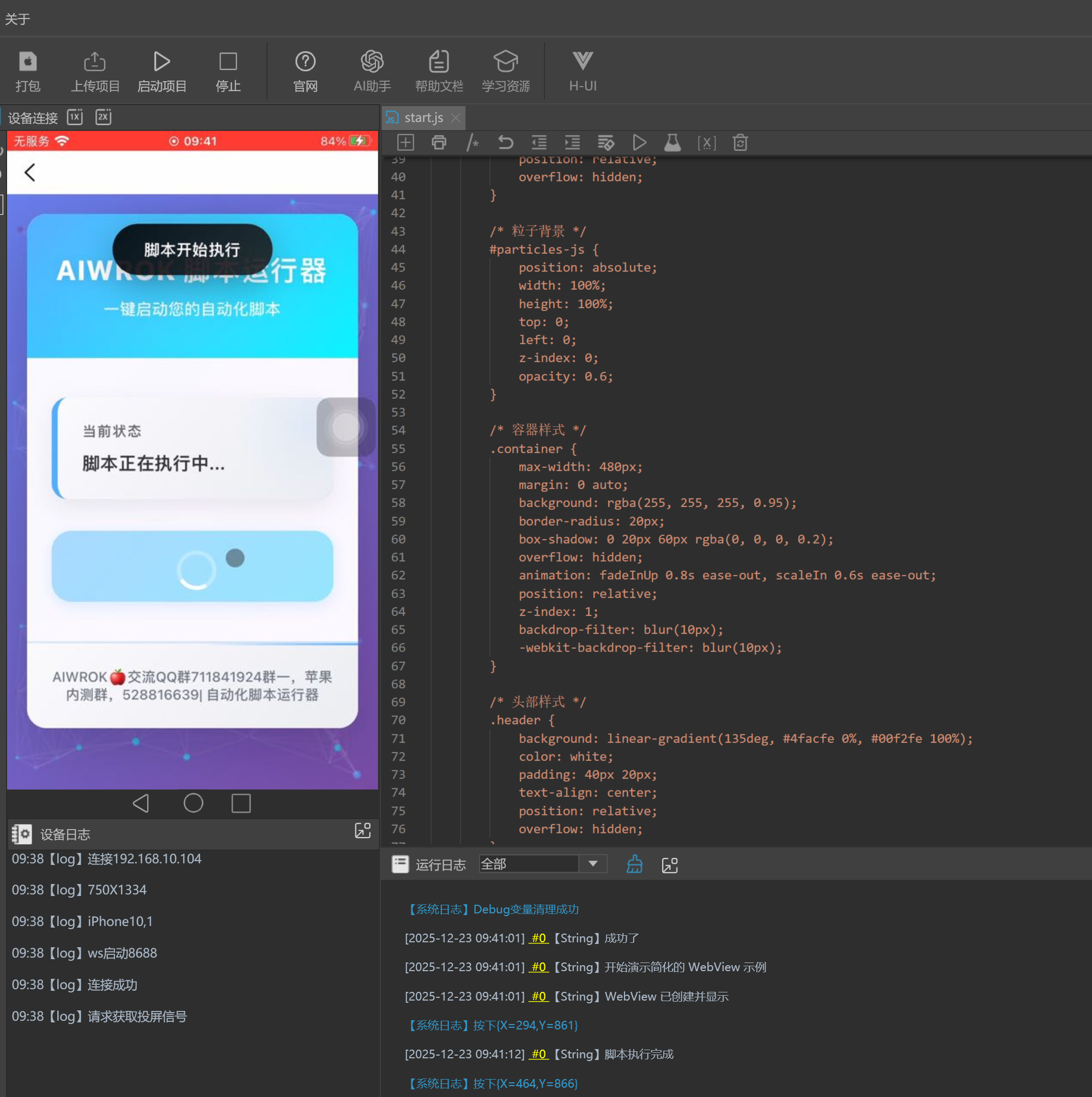Toggle the 2X device screen scale
1092x1097 pixels.
104,118
